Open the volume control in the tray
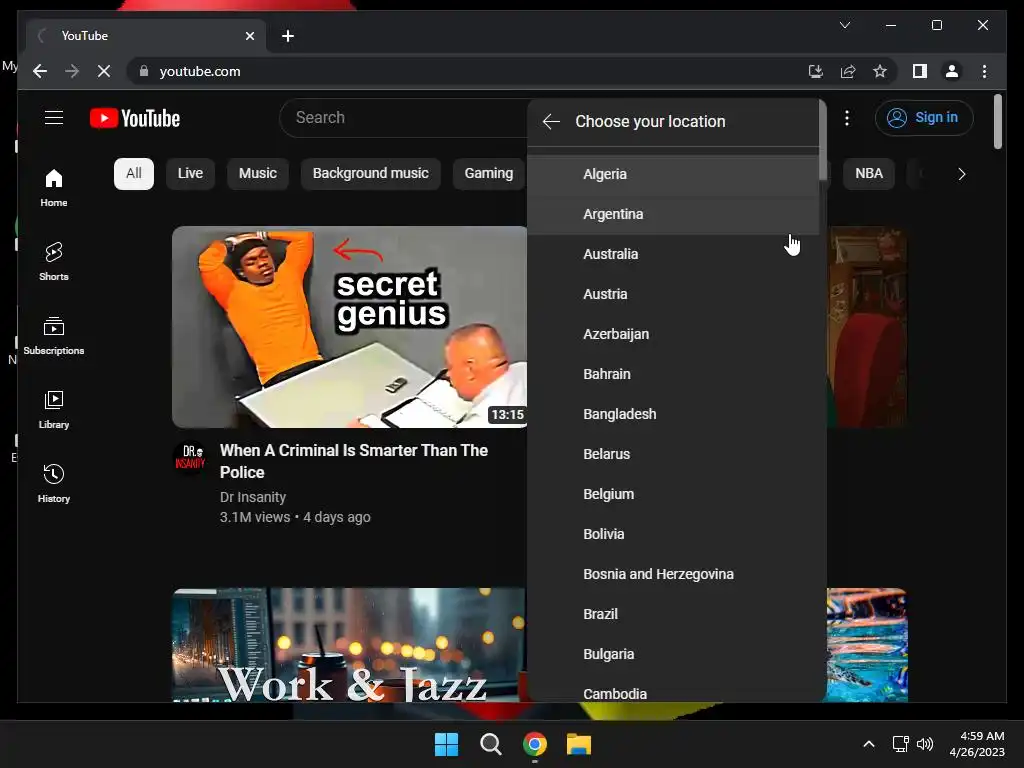The image size is (1024, 768). coord(925,744)
